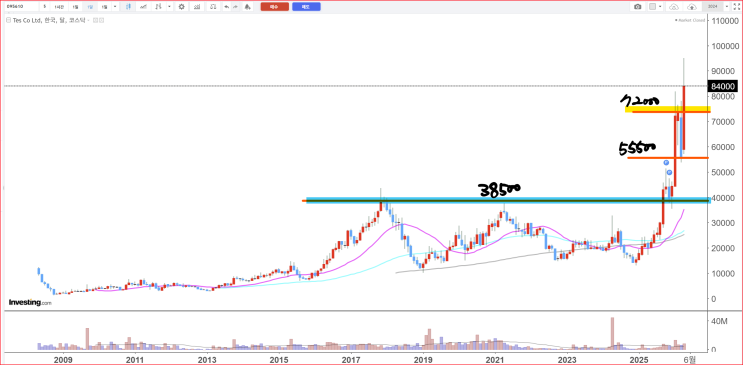Take a chart snapshot with camera icon
Screen dimensions: 743x365
(637, 7)
